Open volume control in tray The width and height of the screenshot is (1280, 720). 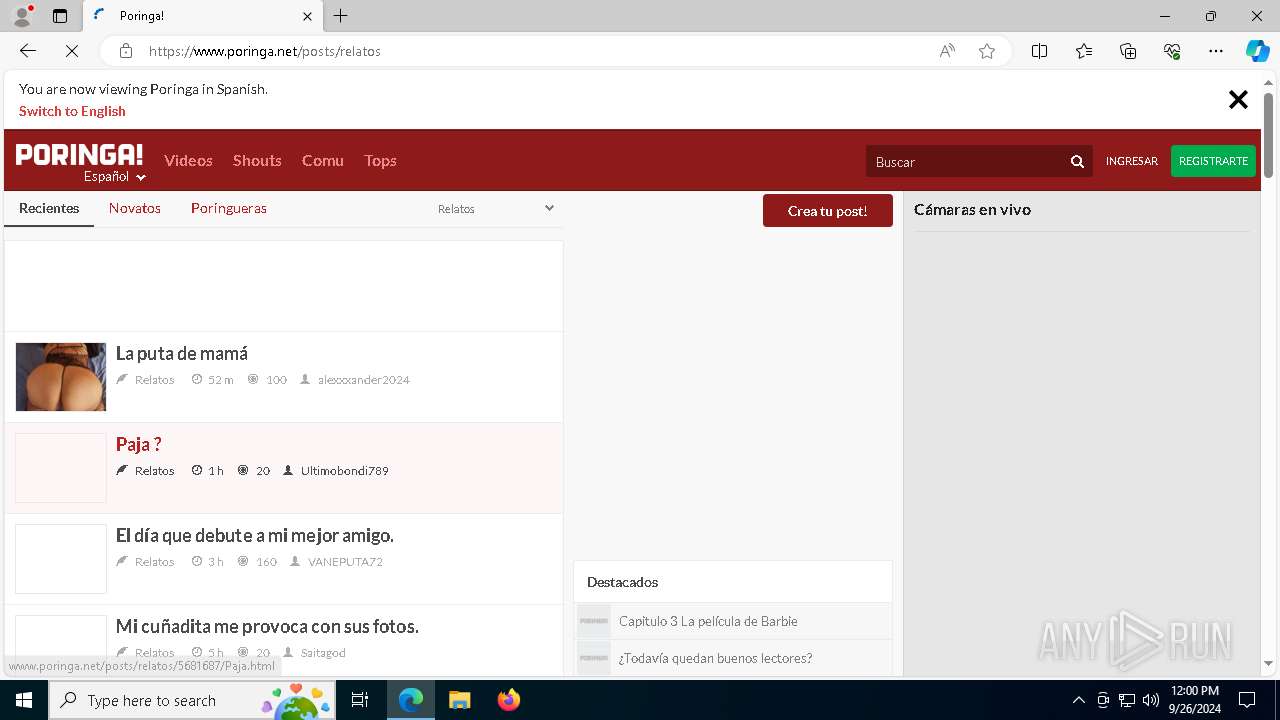pyautogui.click(x=1151, y=700)
